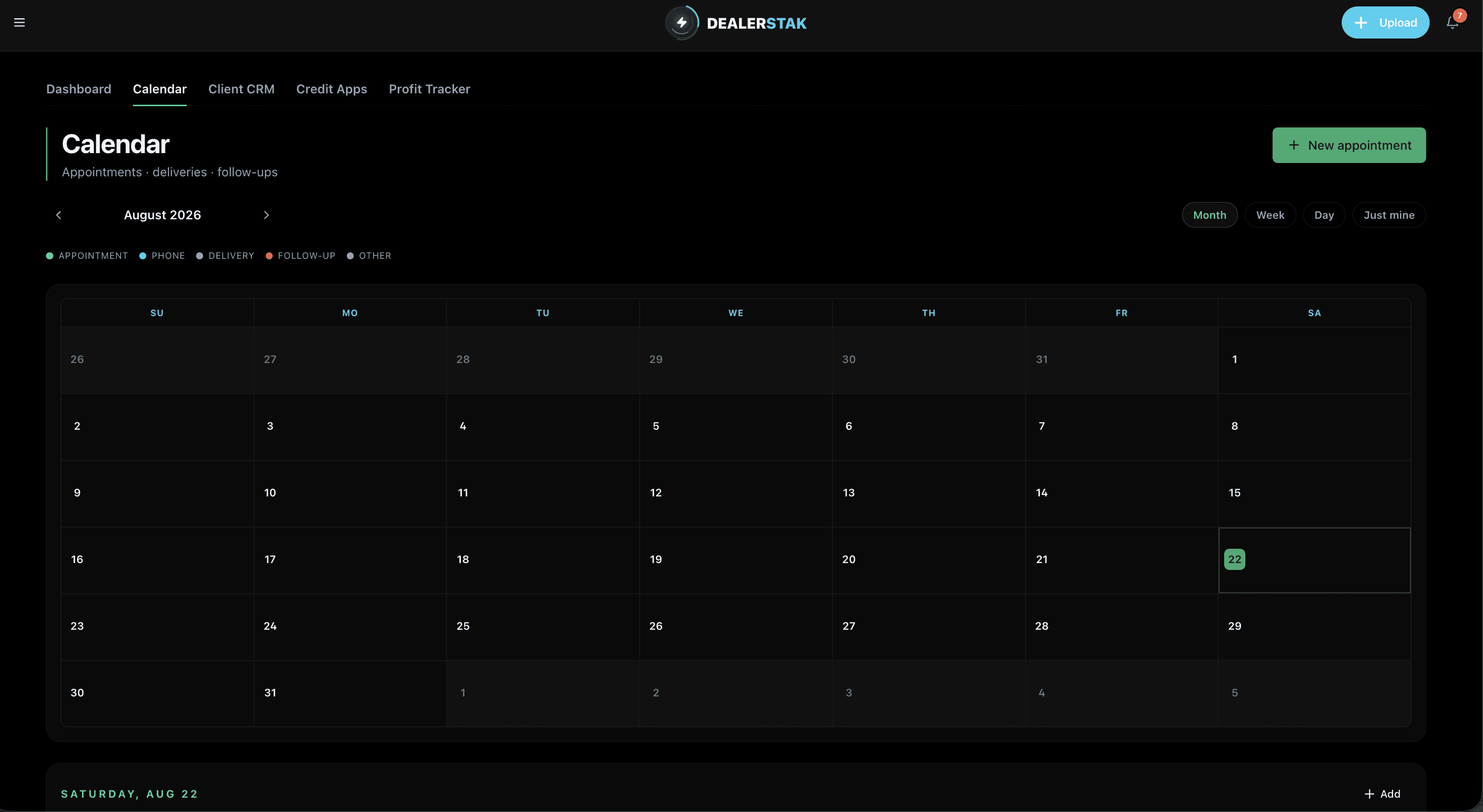Select day 13 in calendar
Screen dimensions: 1483x812
tap(929, 493)
